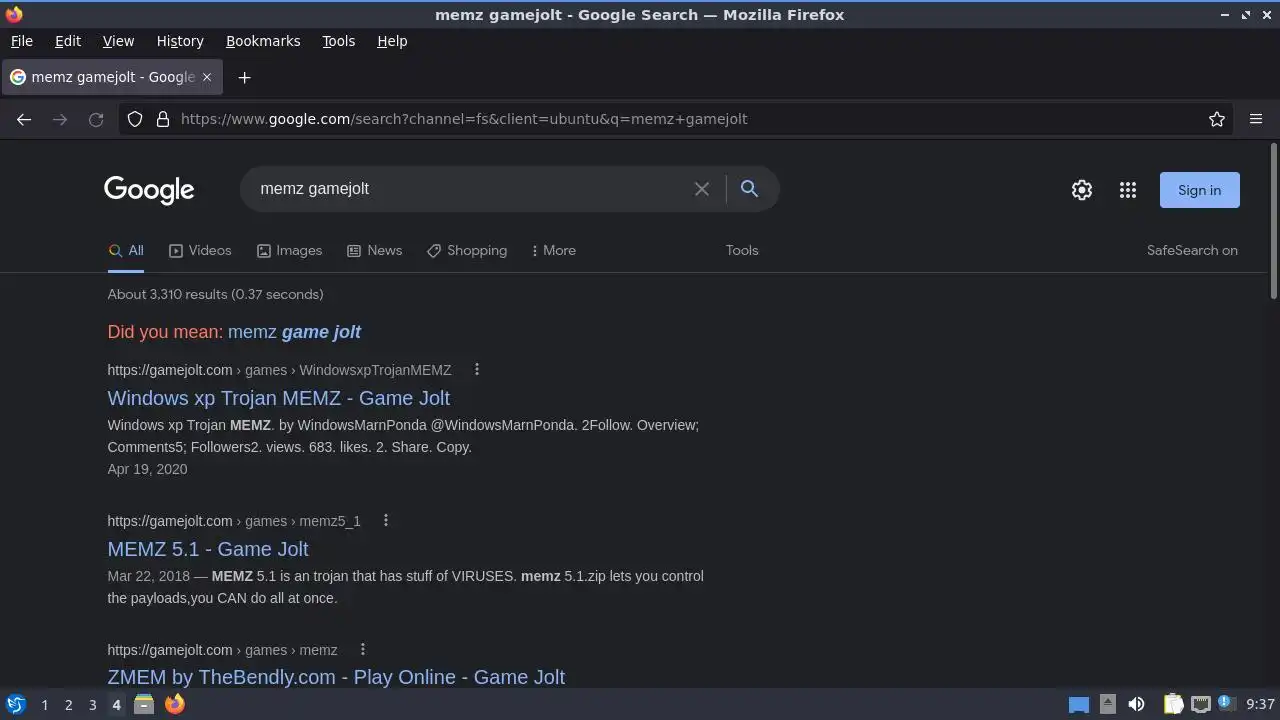Image resolution: width=1280 pixels, height=720 pixels.
Task: Click the Sign in button
Action: (1199, 190)
